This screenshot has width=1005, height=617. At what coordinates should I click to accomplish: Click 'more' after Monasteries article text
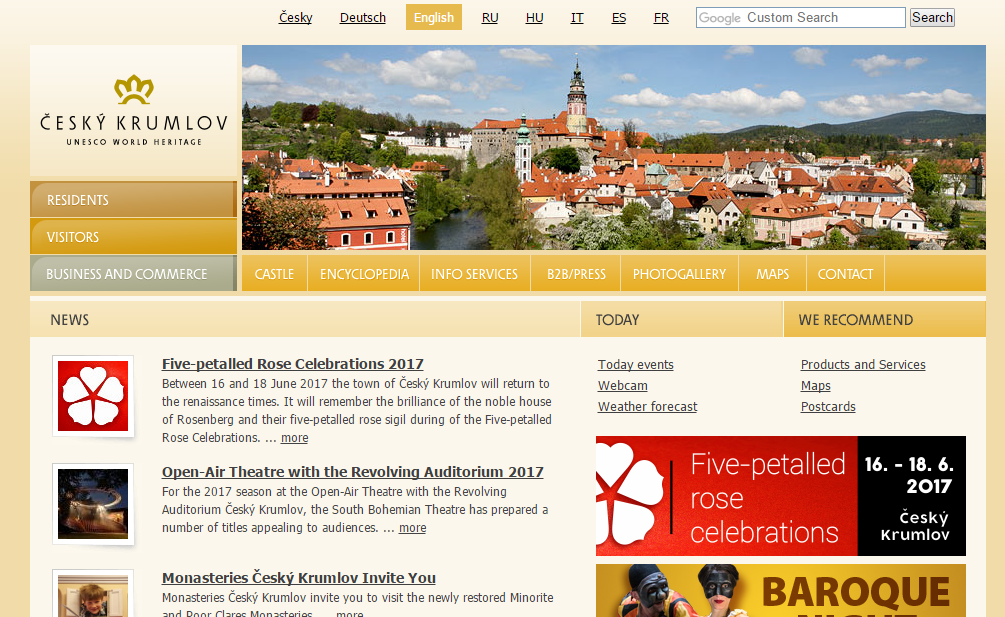[349, 614]
